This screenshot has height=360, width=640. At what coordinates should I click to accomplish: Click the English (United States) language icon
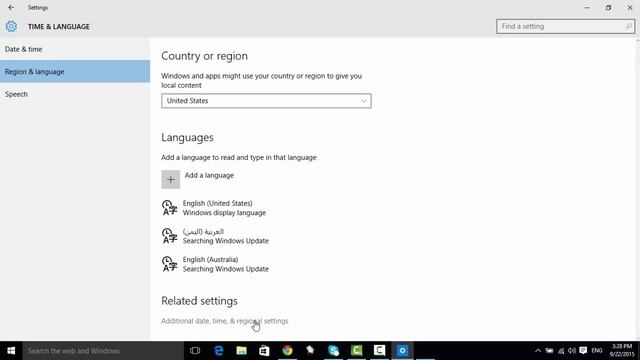(169, 208)
